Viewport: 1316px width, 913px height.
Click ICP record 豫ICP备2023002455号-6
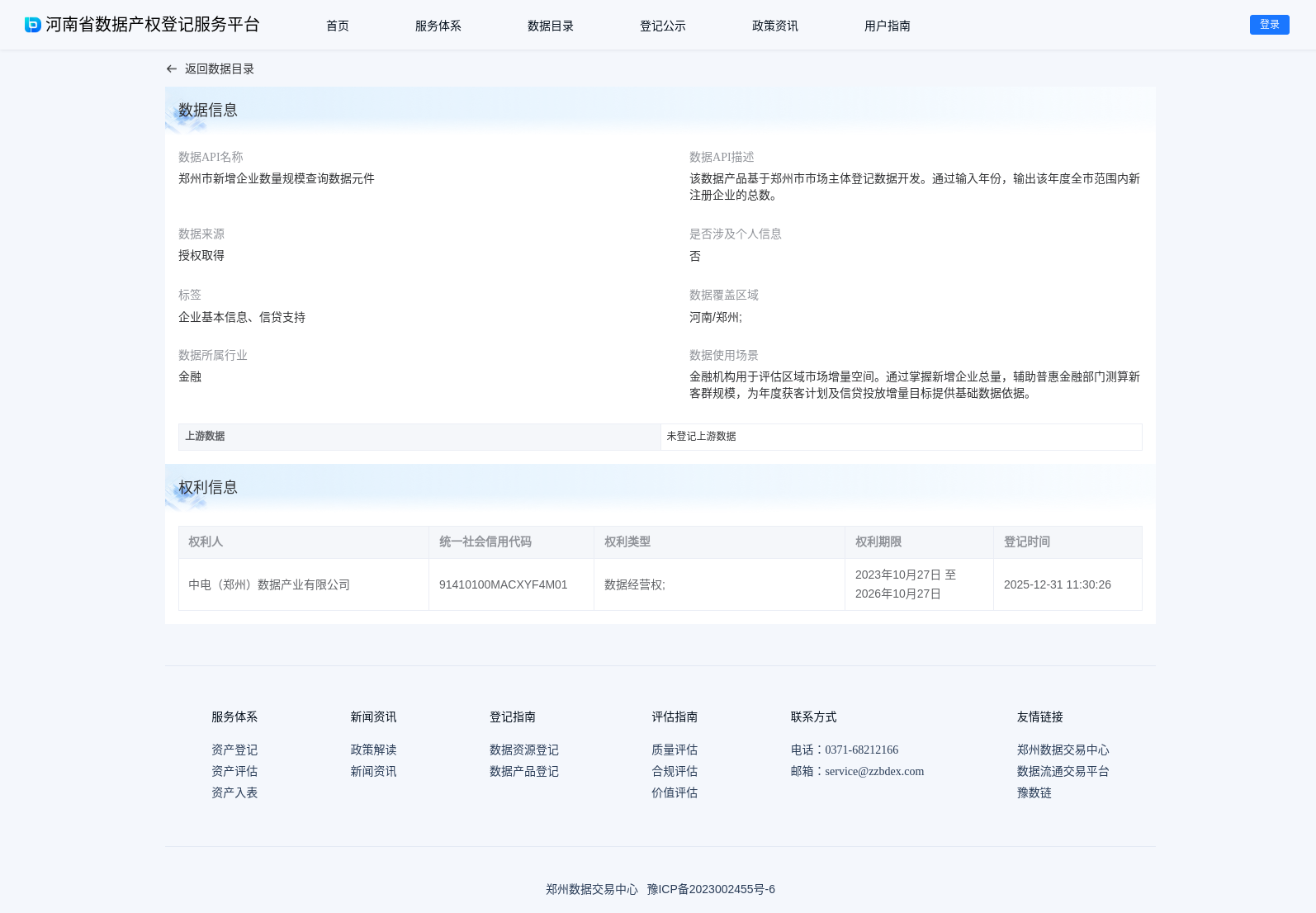tap(711, 889)
